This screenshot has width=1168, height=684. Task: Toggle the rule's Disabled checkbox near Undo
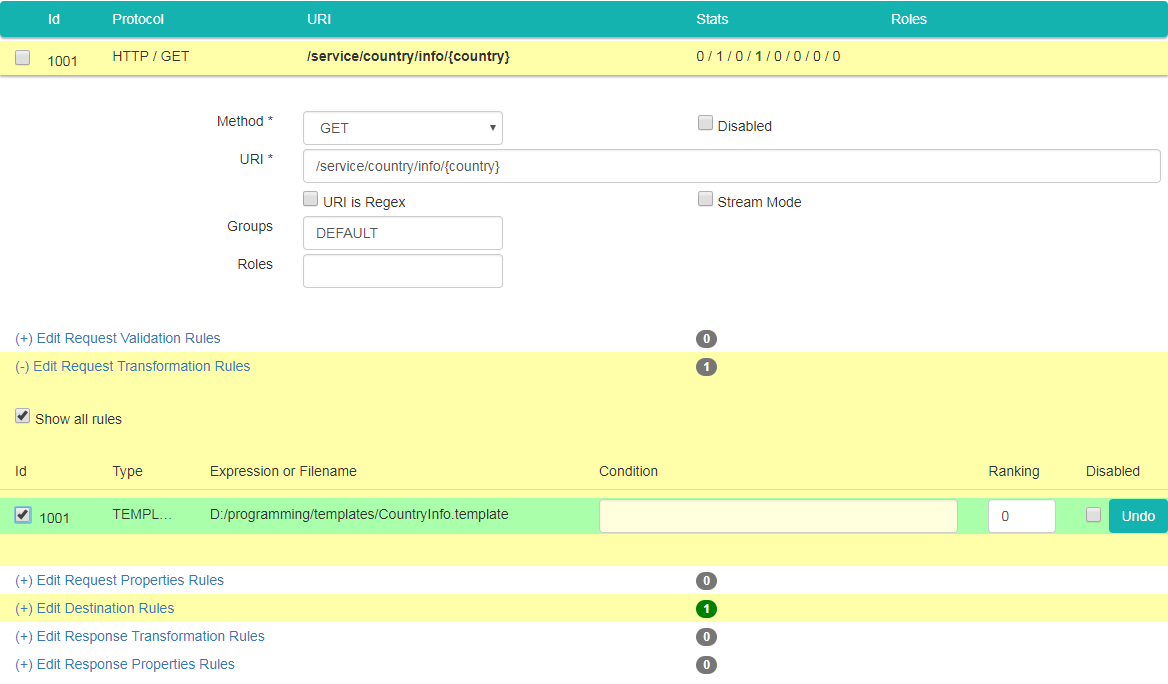point(1093,515)
